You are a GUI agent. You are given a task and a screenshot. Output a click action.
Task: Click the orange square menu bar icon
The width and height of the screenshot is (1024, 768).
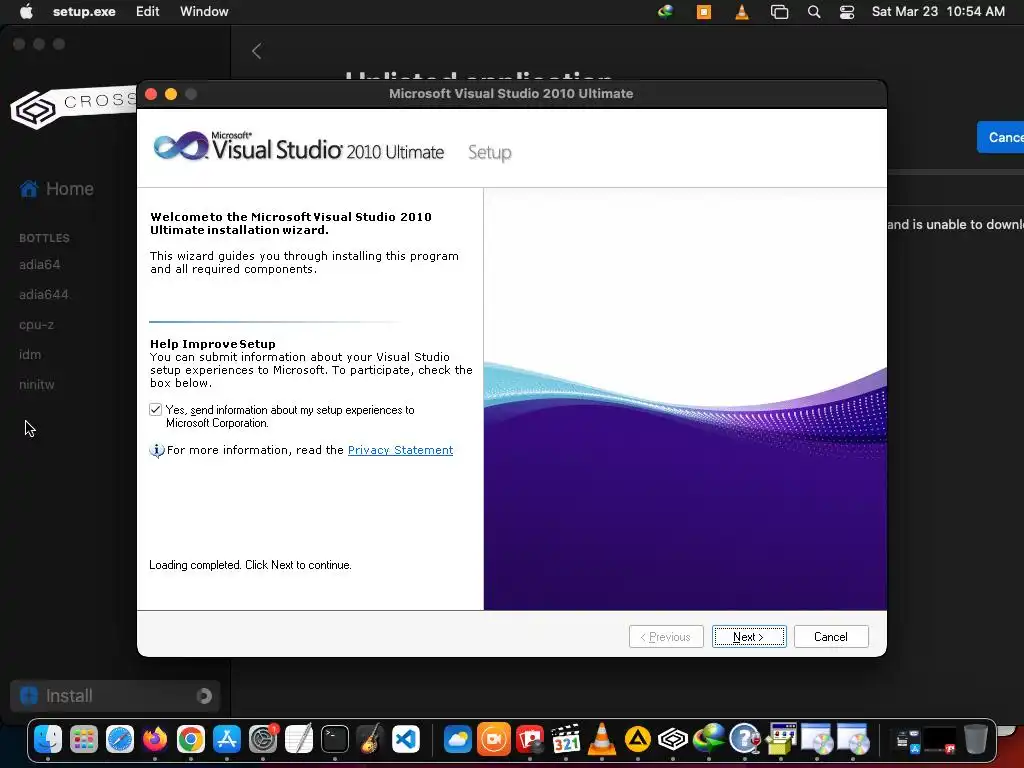point(704,11)
